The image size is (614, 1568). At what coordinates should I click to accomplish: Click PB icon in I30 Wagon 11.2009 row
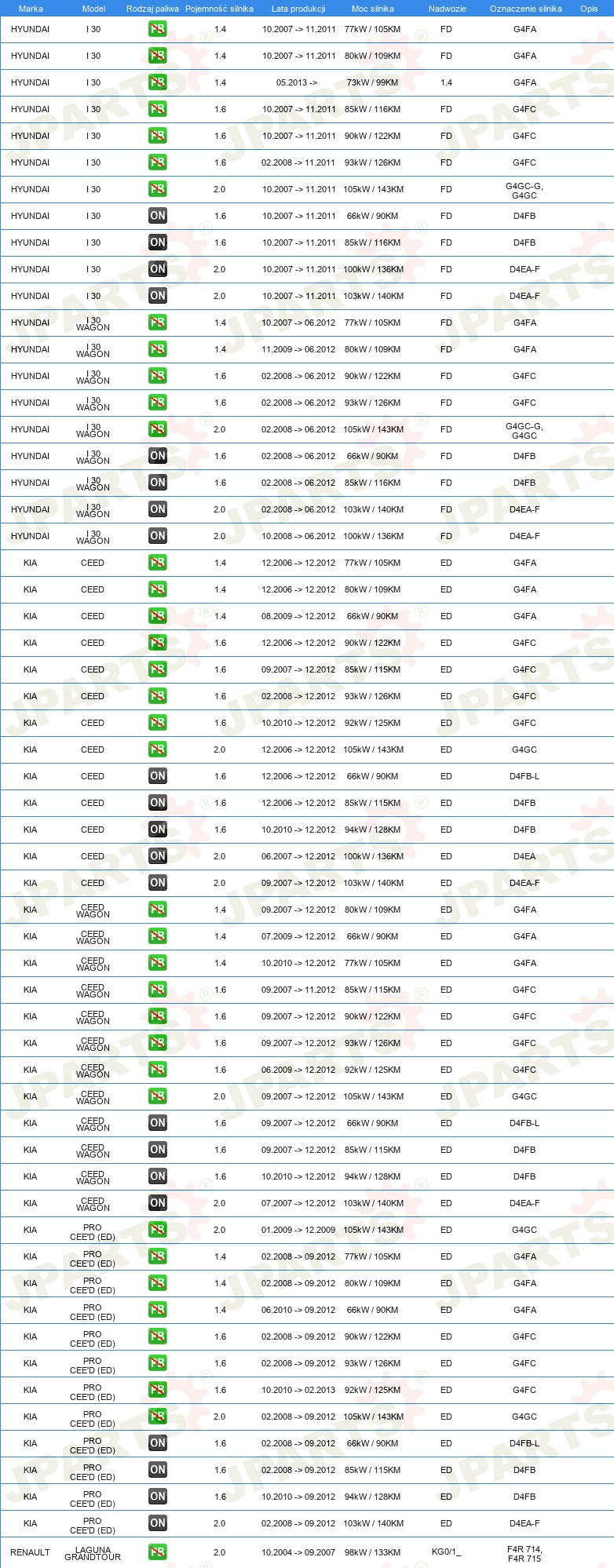(x=158, y=349)
